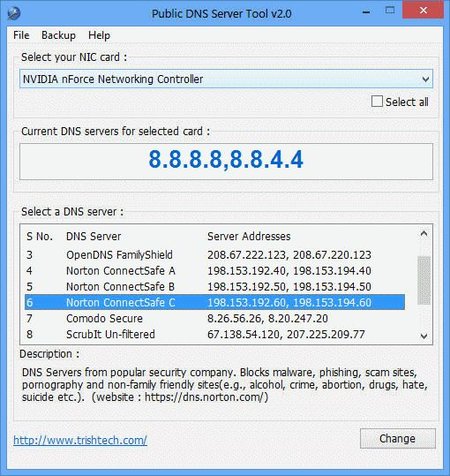Open the Help menu
The width and height of the screenshot is (450, 476).
[x=99, y=35]
